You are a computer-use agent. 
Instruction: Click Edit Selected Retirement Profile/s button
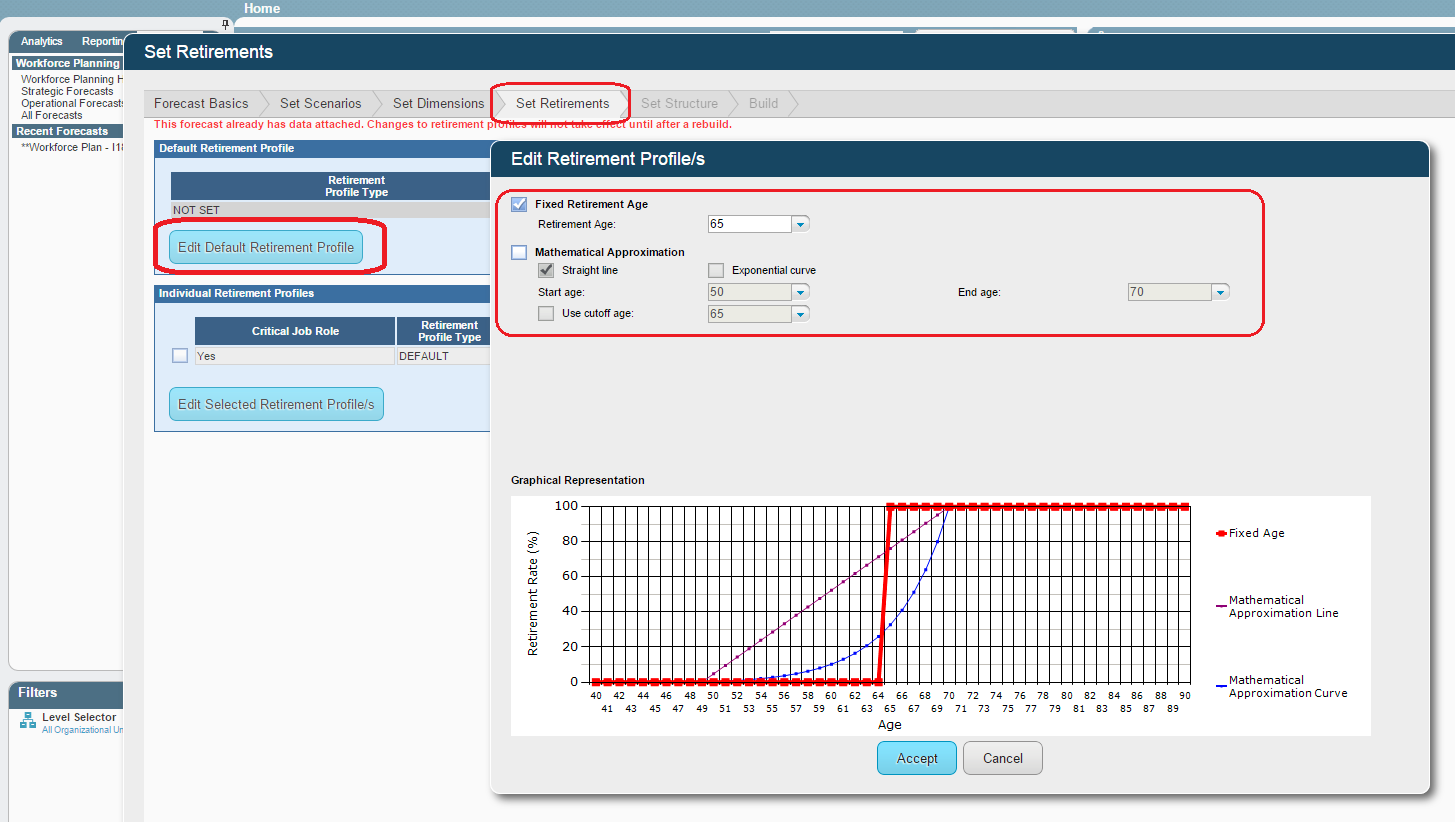(x=276, y=404)
